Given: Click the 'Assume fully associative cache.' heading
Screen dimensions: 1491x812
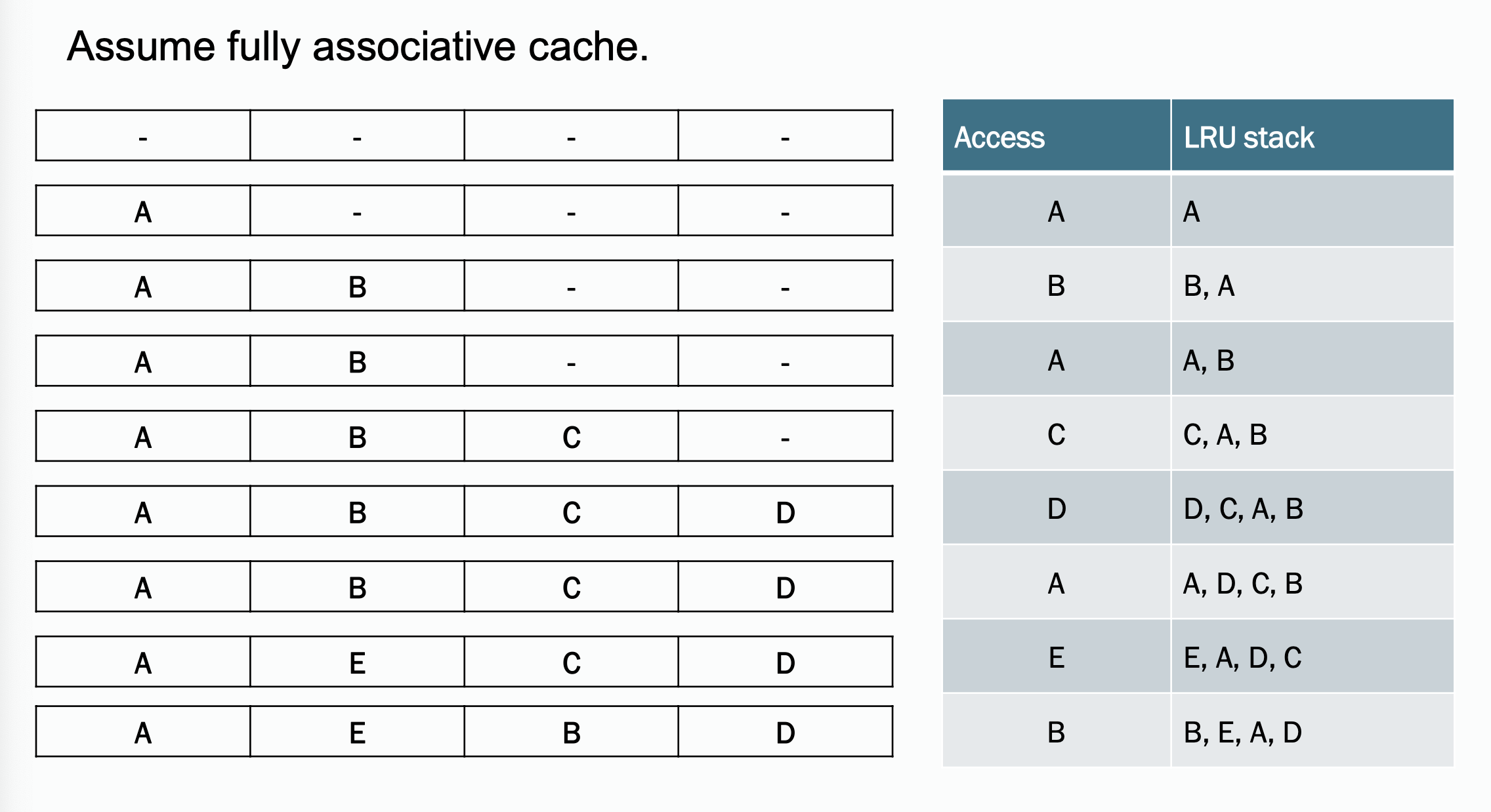Looking at the screenshot, I should pos(358,47).
